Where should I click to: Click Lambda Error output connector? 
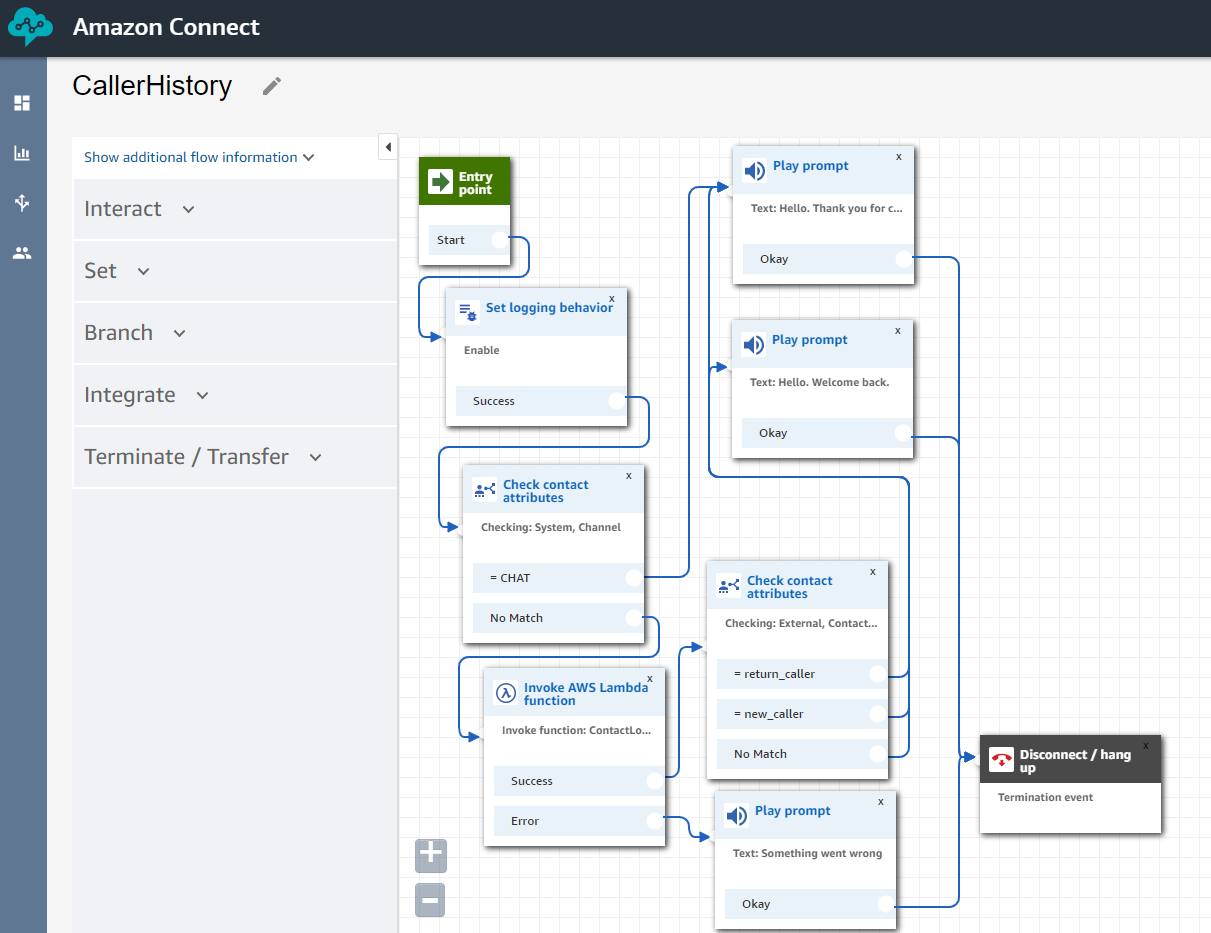point(655,821)
